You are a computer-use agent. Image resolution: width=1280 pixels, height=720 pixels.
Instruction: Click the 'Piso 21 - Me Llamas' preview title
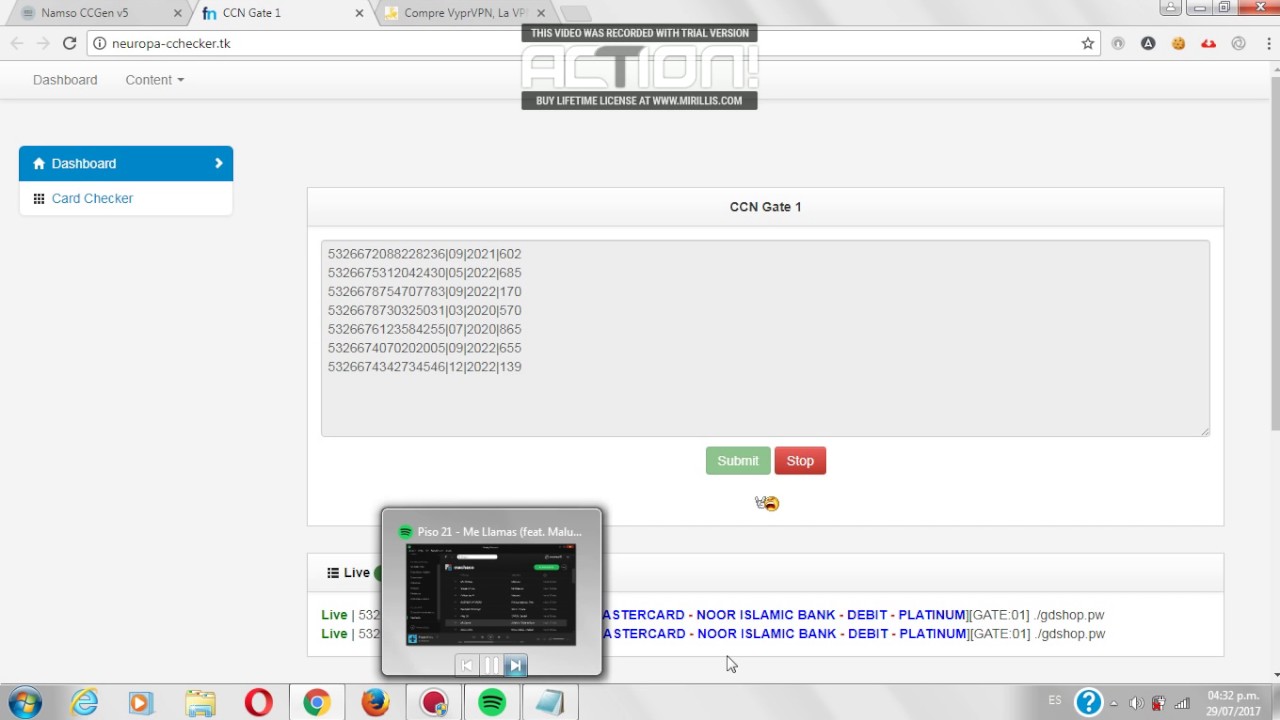coord(499,532)
